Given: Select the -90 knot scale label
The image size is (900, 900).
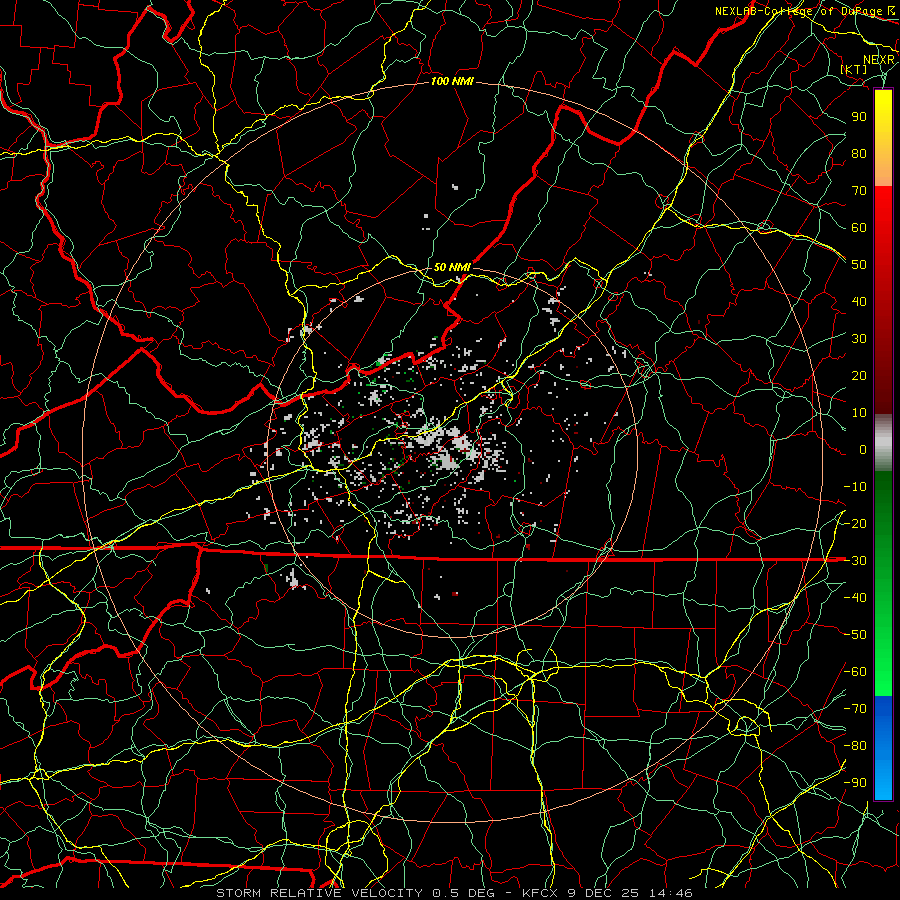Looking at the screenshot, I should [855, 783].
